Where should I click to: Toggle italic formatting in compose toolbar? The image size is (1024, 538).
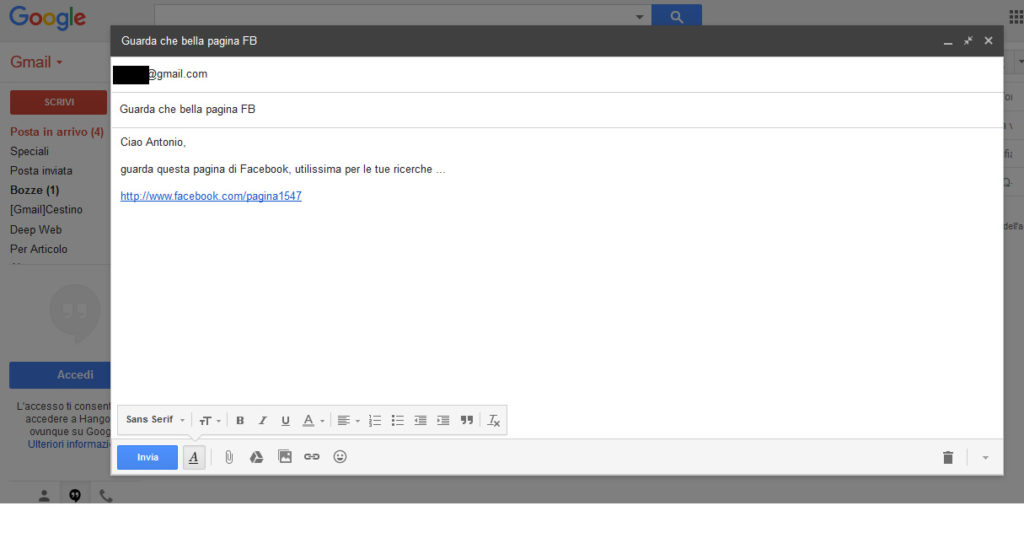(x=263, y=420)
